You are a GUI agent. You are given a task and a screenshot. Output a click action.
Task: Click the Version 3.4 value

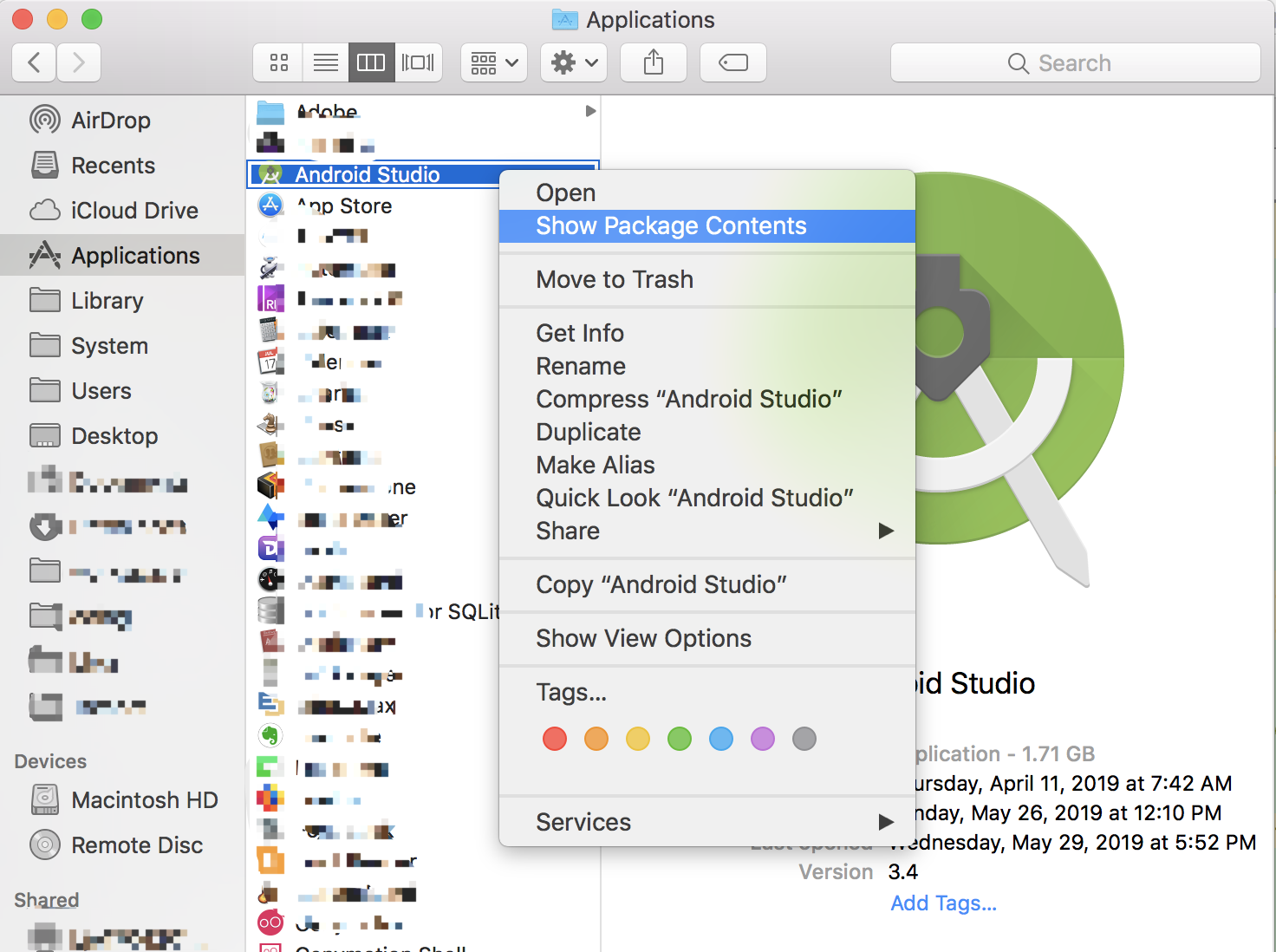[903, 871]
